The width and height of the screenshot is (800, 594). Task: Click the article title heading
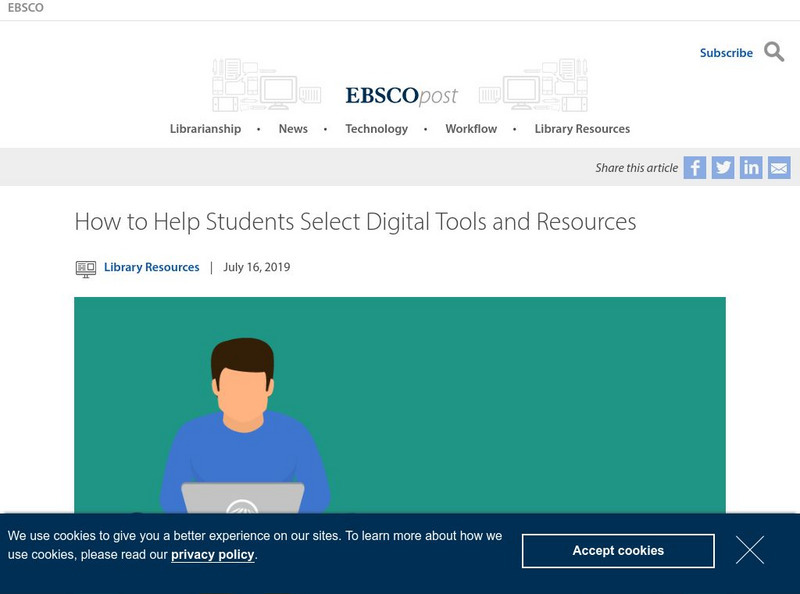coord(355,222)
